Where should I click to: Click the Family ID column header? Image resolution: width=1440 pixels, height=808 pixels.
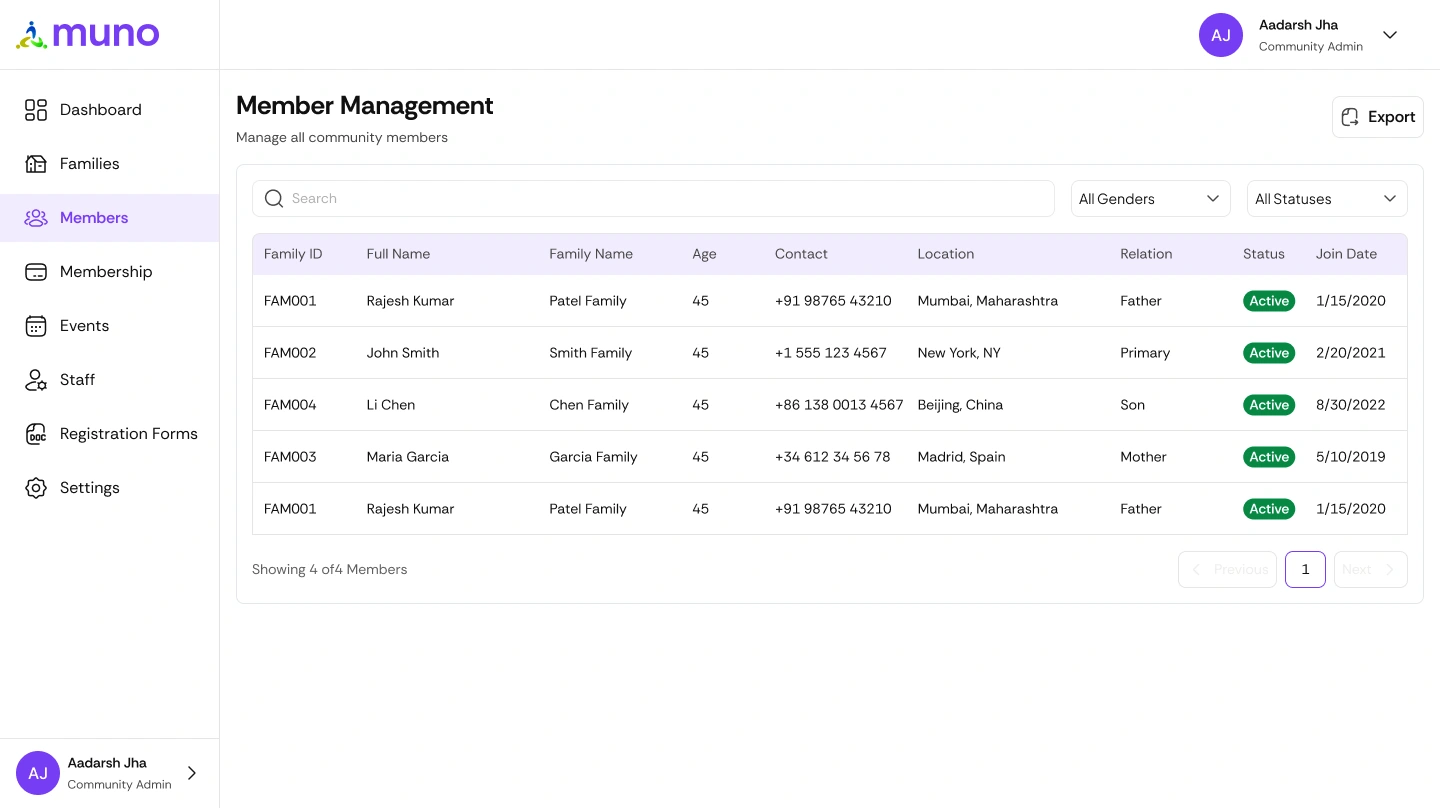[293, 254]
